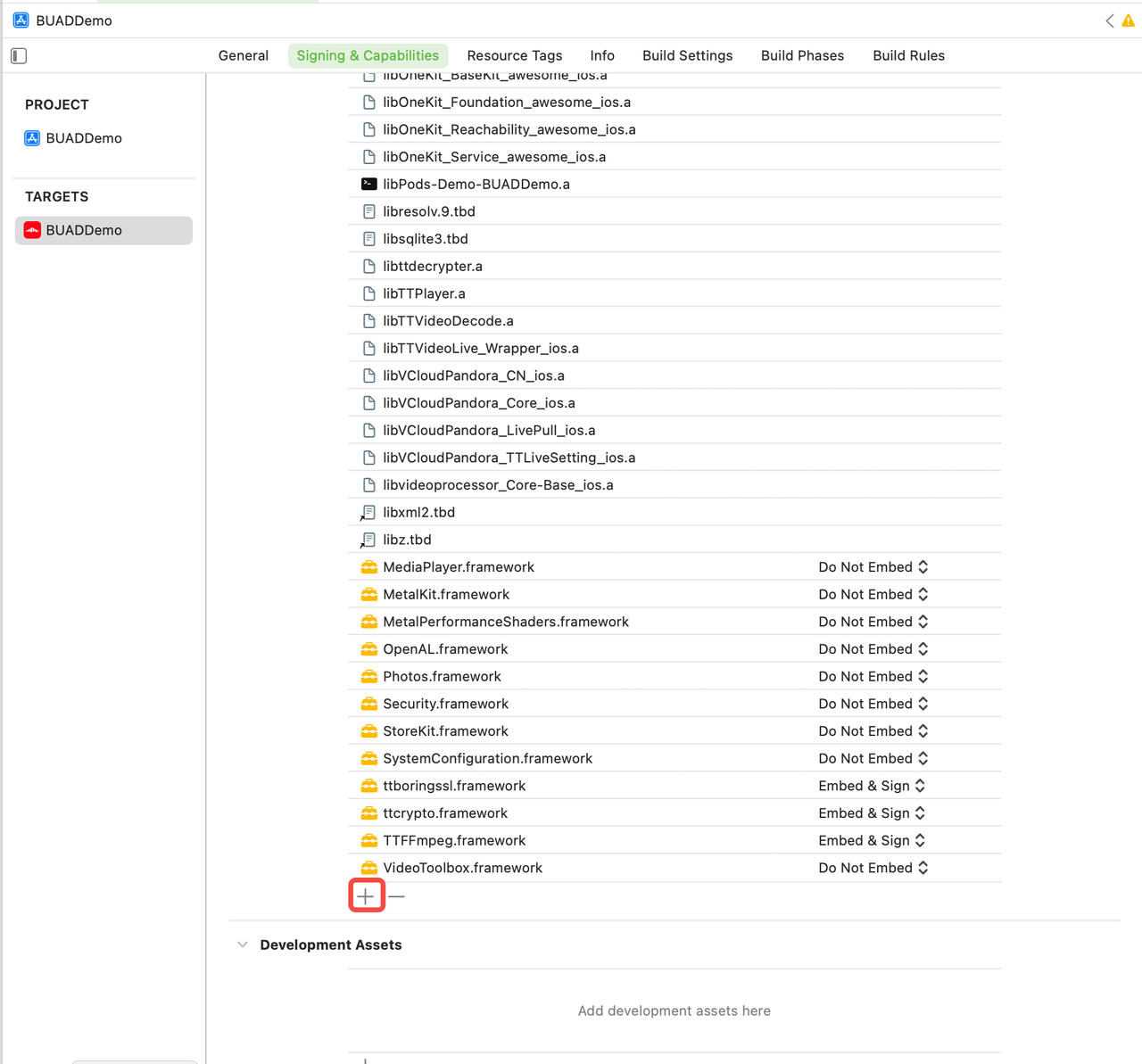Click the MetalKit.framework toolbox icon

click(x=368, y=594)
